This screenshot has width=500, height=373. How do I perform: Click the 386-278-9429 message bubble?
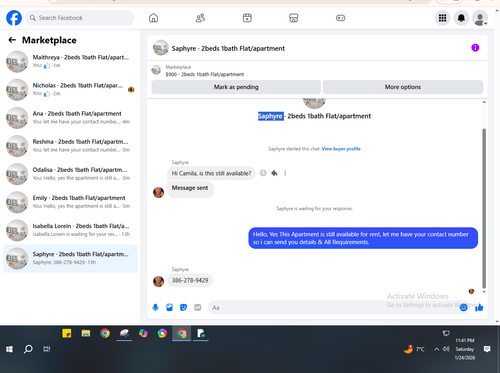pyautogui.click(x=190, y=280)
